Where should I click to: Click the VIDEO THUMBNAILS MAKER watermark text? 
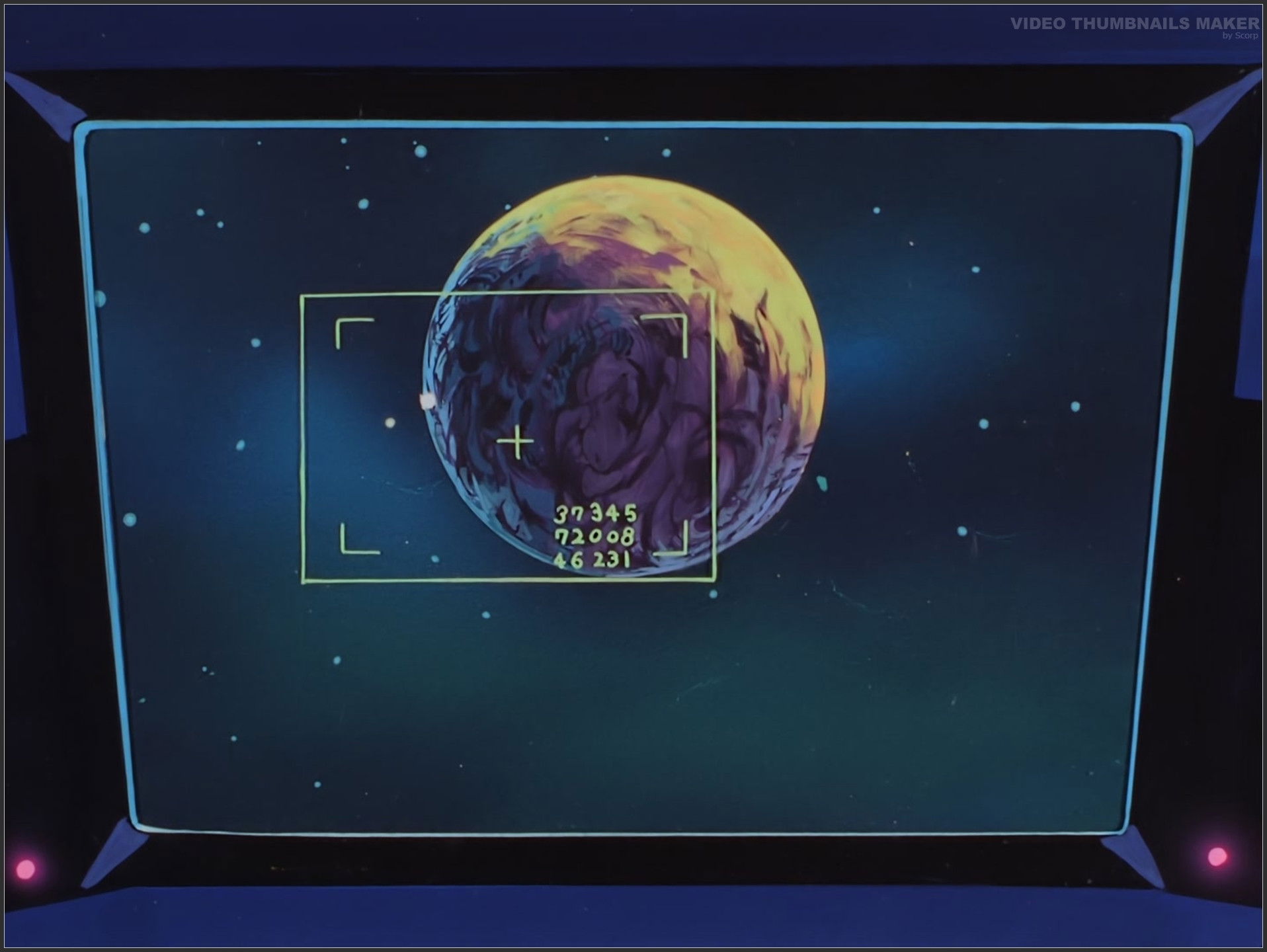pyautogui.click(x=1134, y=24)
